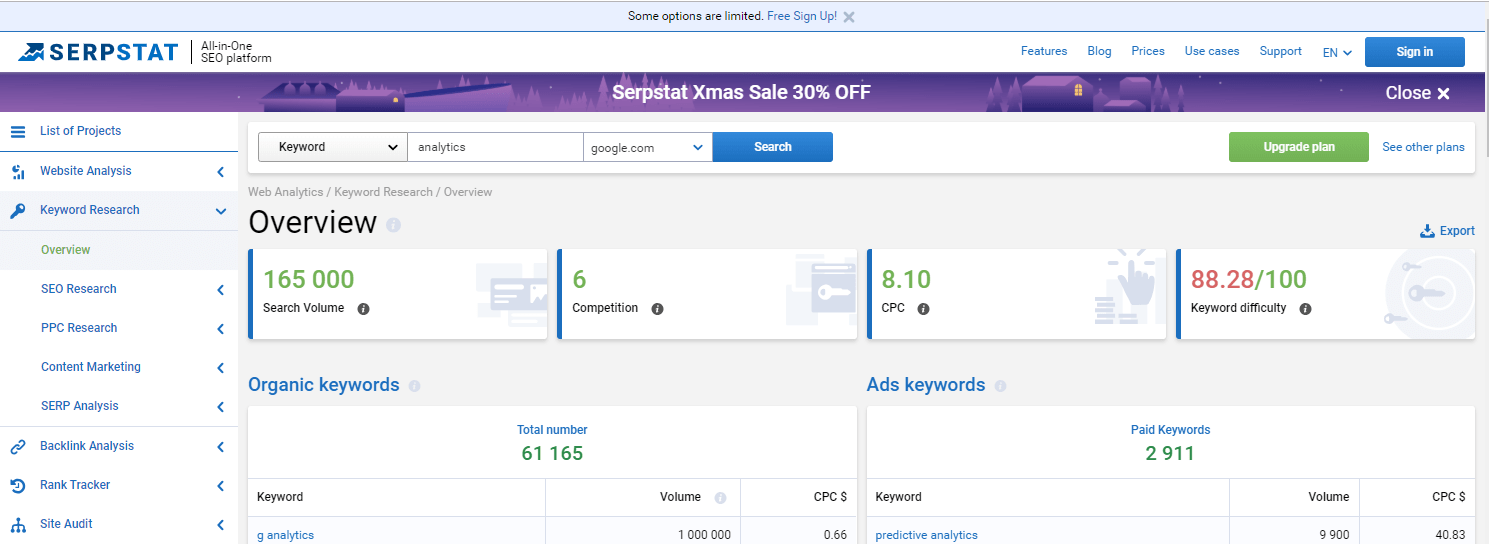This screenshot has width=1489, height=544.
Task: Open Prices in top navigation
Action: (1148, 51)
